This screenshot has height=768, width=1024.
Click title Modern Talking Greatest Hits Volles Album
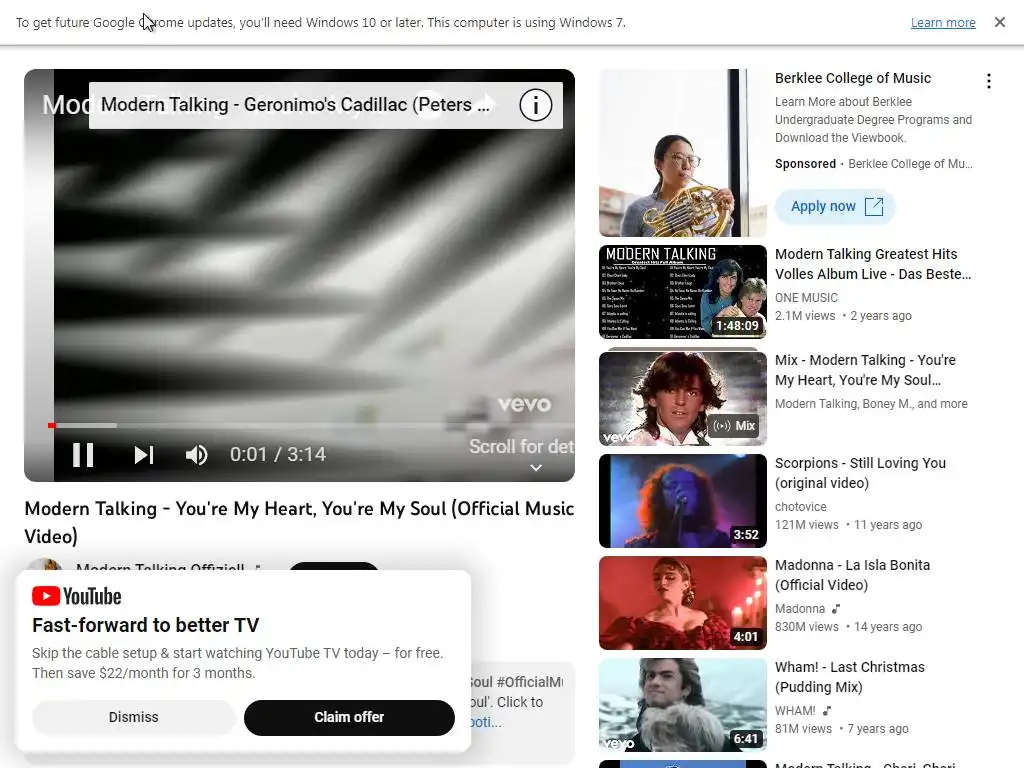(x=873, y=264)
